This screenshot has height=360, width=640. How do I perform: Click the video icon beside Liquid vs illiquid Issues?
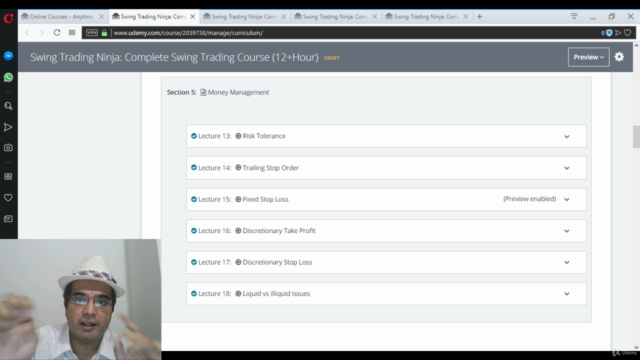click(x=238, y=293)
